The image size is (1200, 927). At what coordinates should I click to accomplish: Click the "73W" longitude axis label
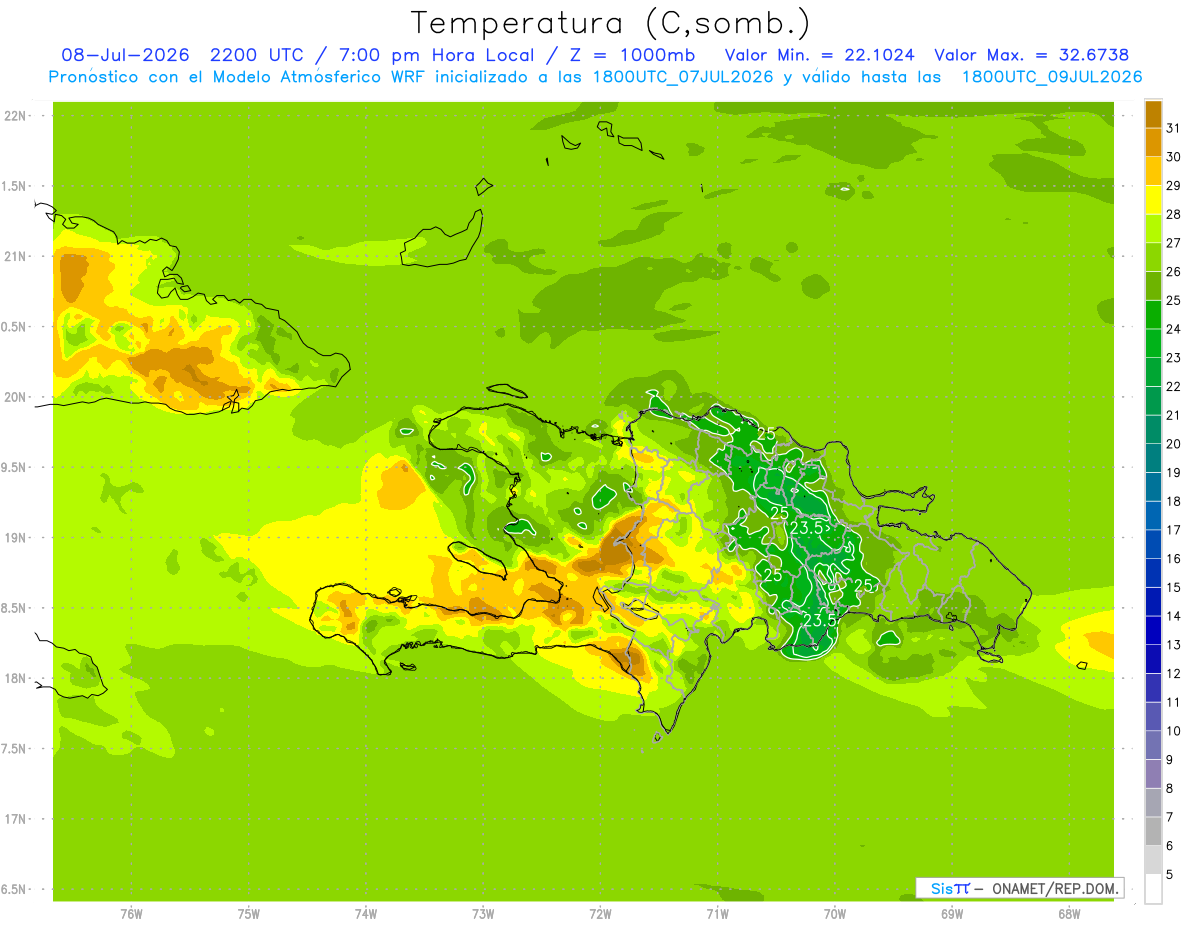(483, 914)
